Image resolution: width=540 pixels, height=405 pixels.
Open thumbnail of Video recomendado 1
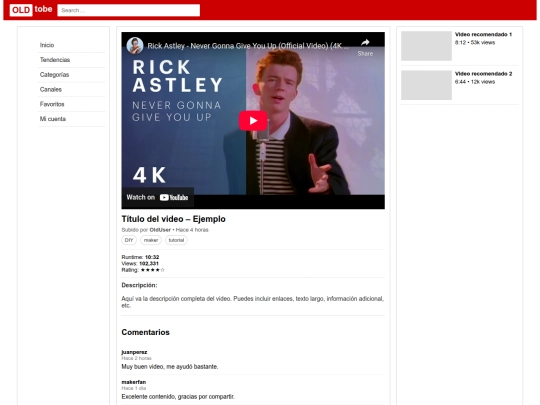(x=426, y=46)
